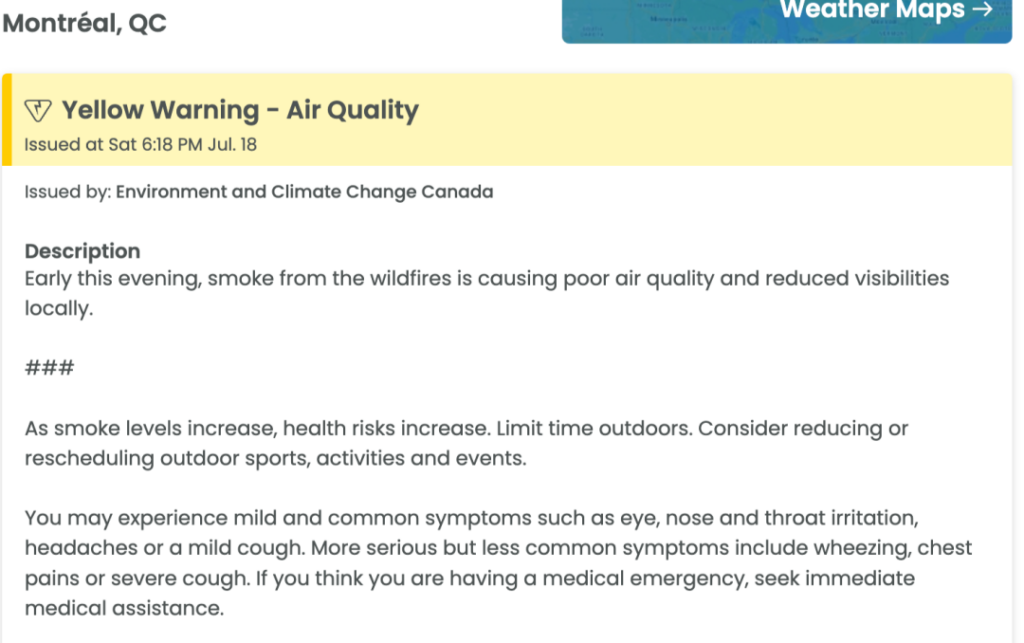The width and height of the screenshot is (1024, 643).
Task: Click the '###' separator text
Action: 50,368
